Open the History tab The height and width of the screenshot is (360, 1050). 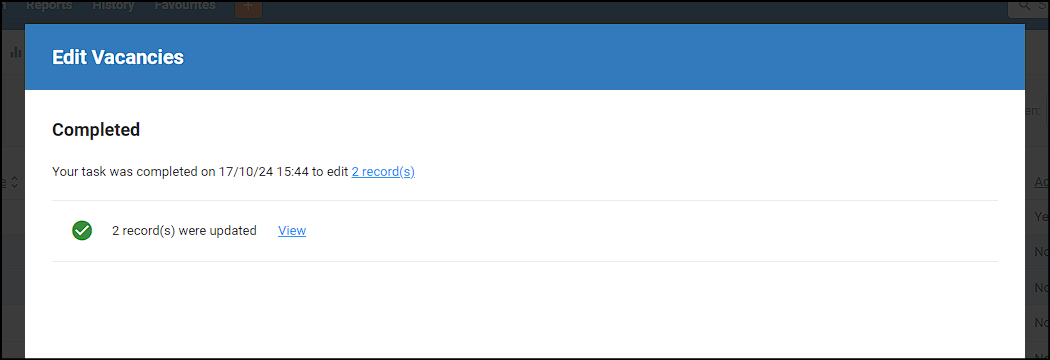click(x=113, y=6)
